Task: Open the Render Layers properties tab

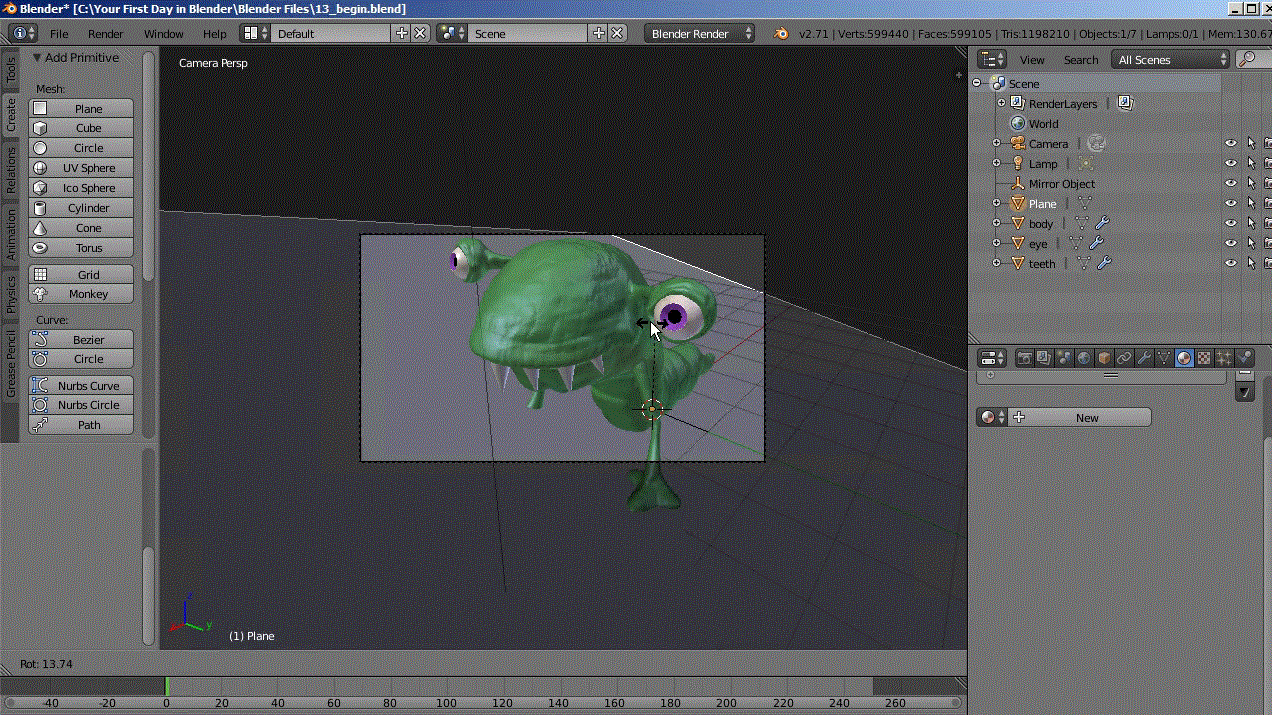Action: (x=1044, y=358)
